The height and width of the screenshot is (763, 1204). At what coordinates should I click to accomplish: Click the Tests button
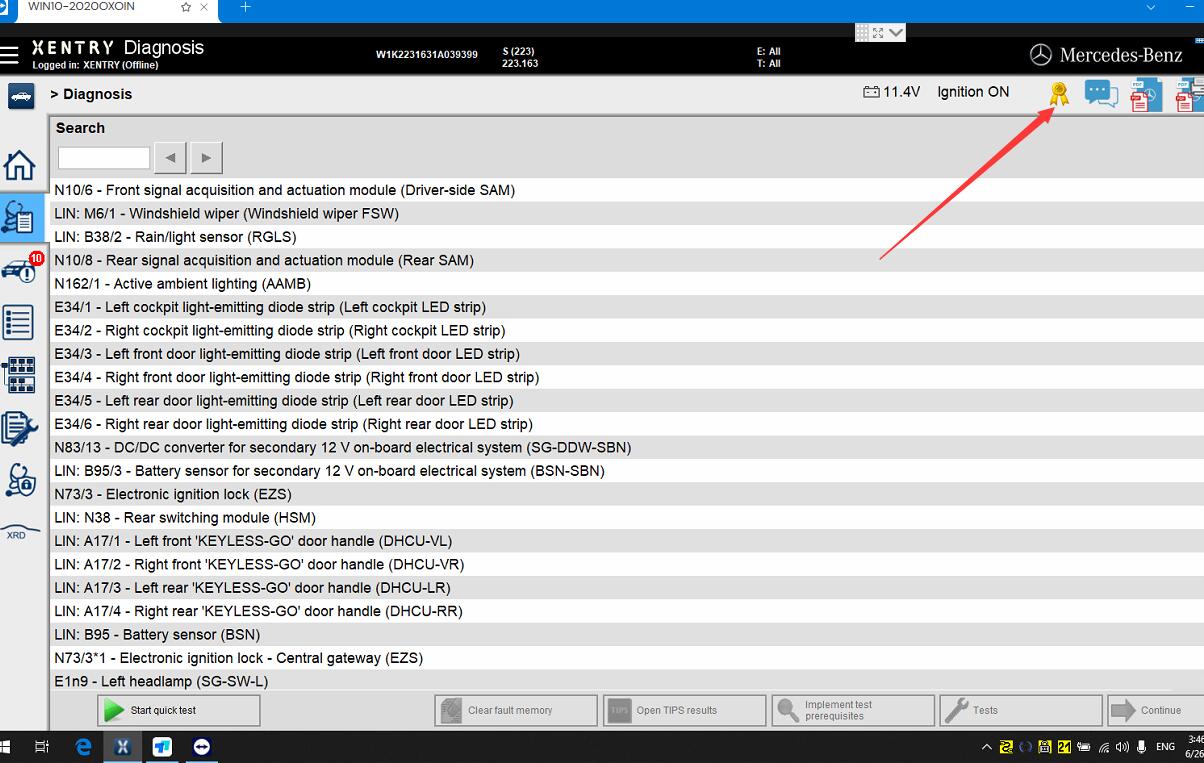(1021, 710)
